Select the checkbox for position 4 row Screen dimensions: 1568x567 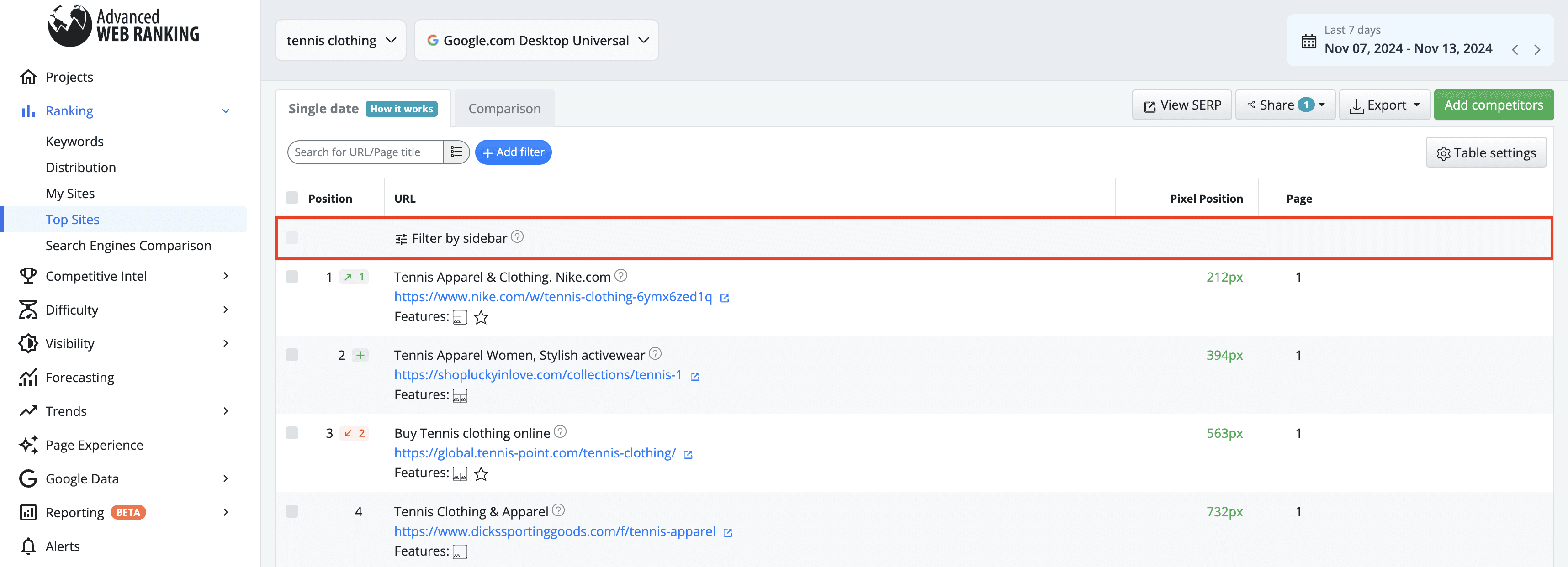292,511
